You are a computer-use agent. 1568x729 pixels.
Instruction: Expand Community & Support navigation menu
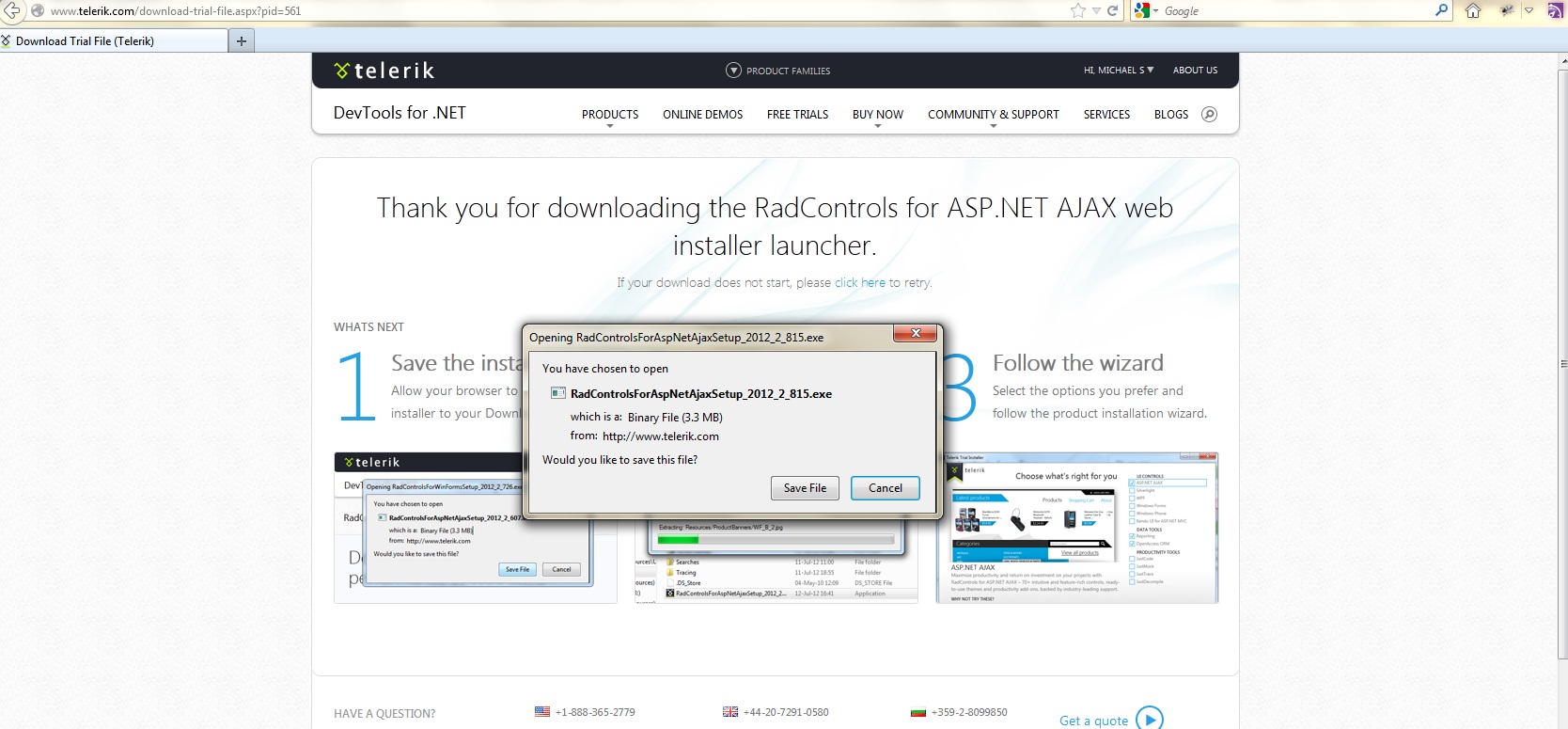point(994,115)
